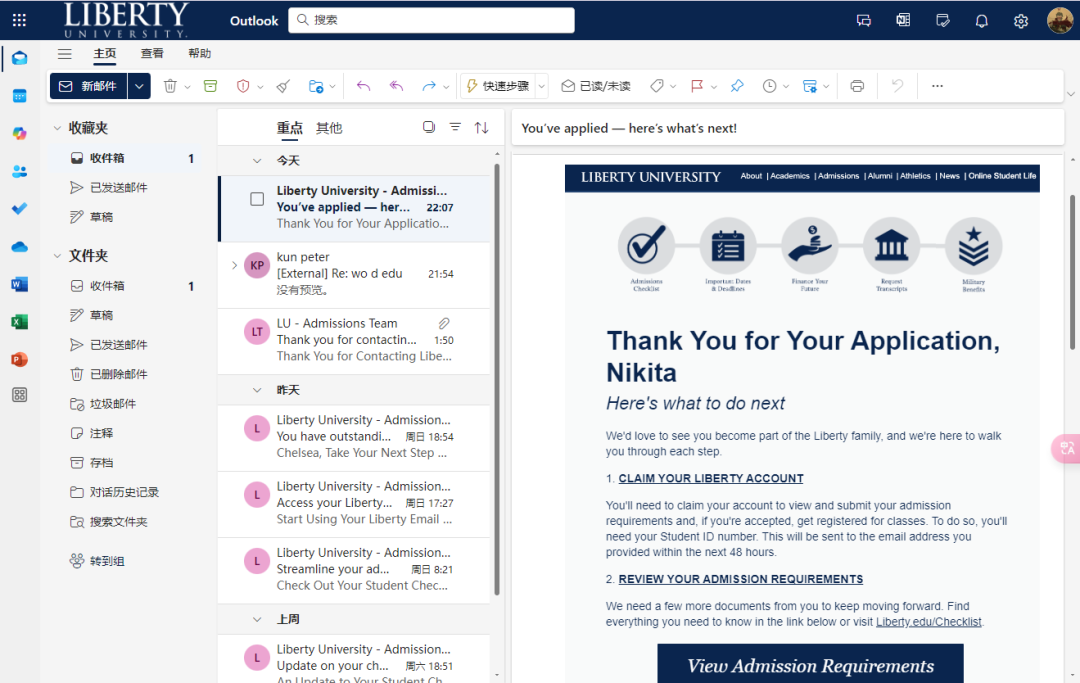
Task: Click the Quick steps button
Action: click(x=498, y=86)
